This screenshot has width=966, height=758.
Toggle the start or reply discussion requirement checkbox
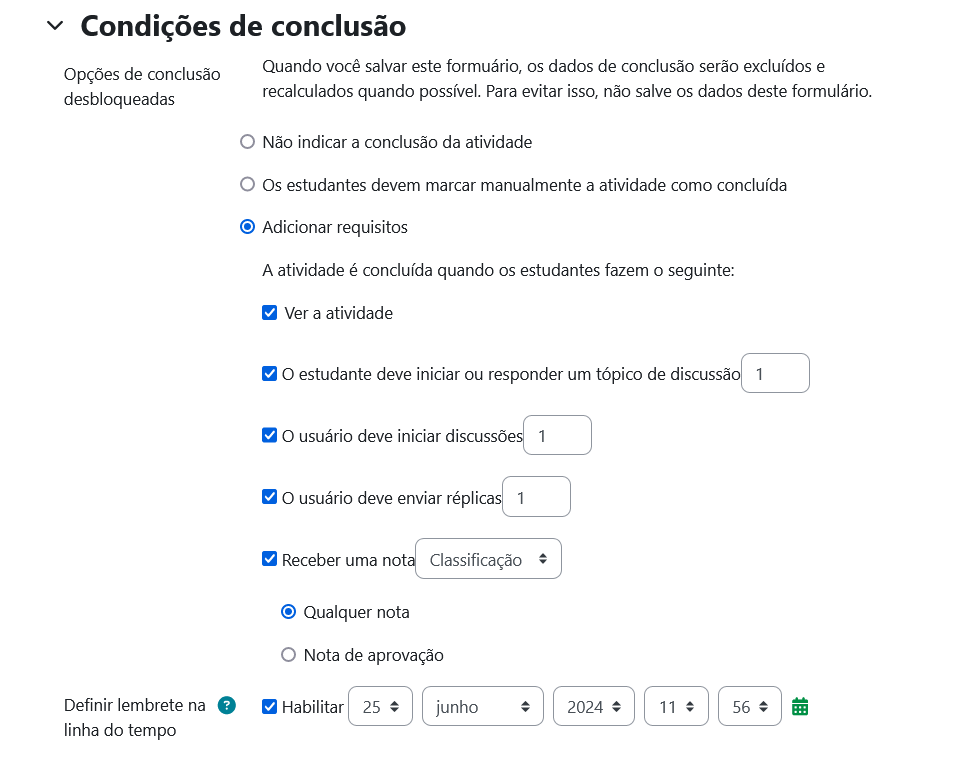[x=269, y=374]
